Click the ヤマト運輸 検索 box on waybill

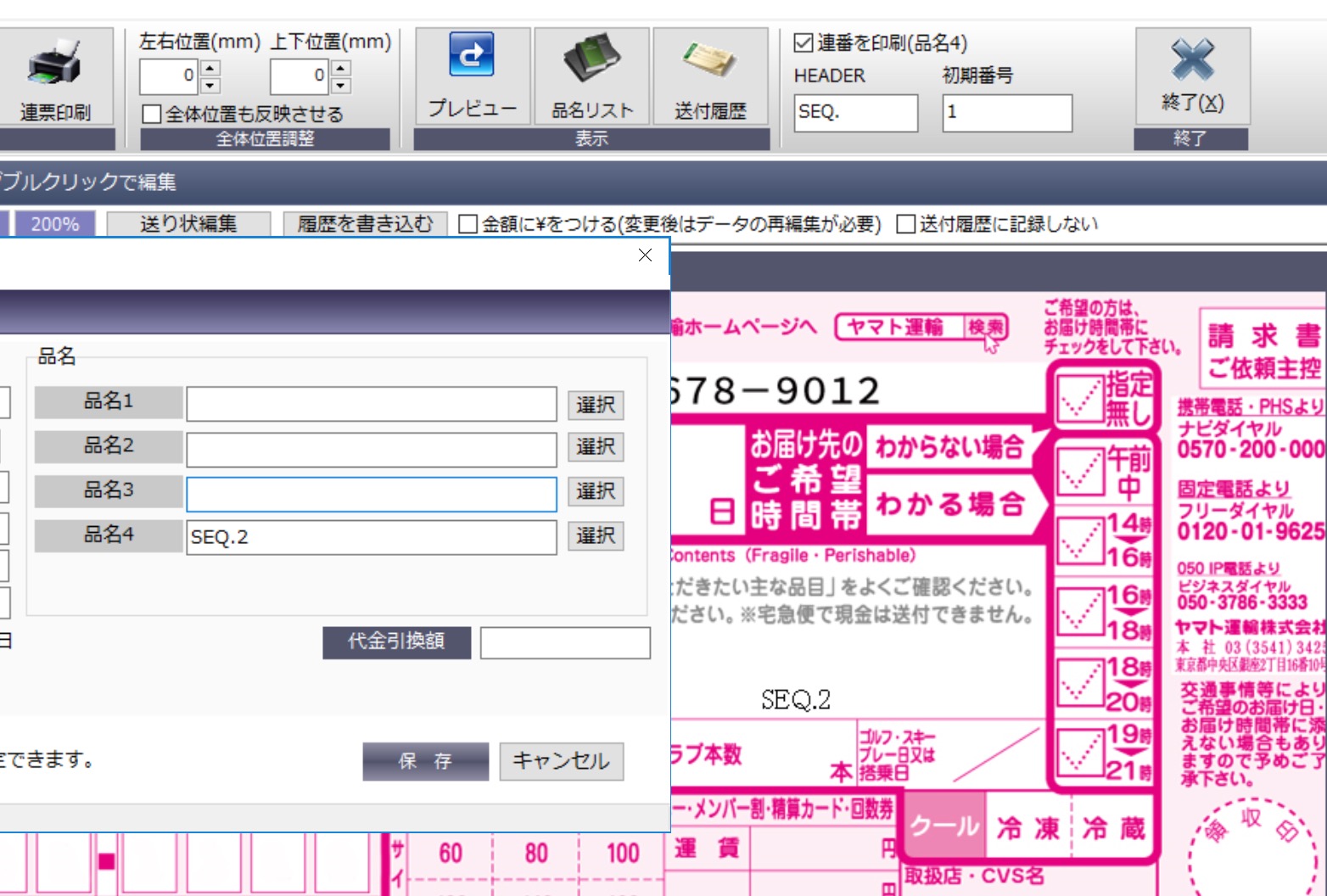[922, 328]
